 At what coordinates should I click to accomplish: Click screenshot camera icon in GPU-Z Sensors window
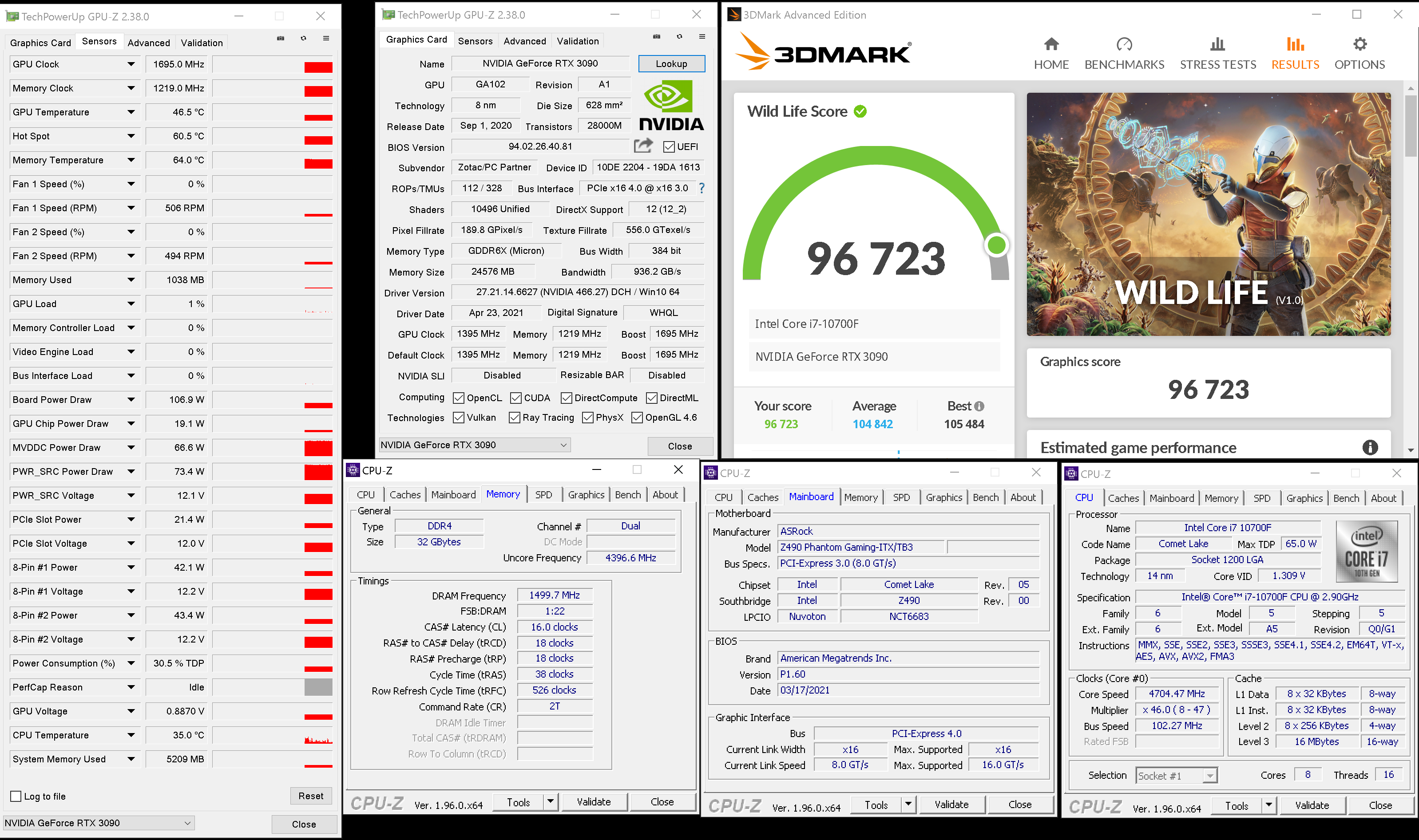(x=280, y=39)
